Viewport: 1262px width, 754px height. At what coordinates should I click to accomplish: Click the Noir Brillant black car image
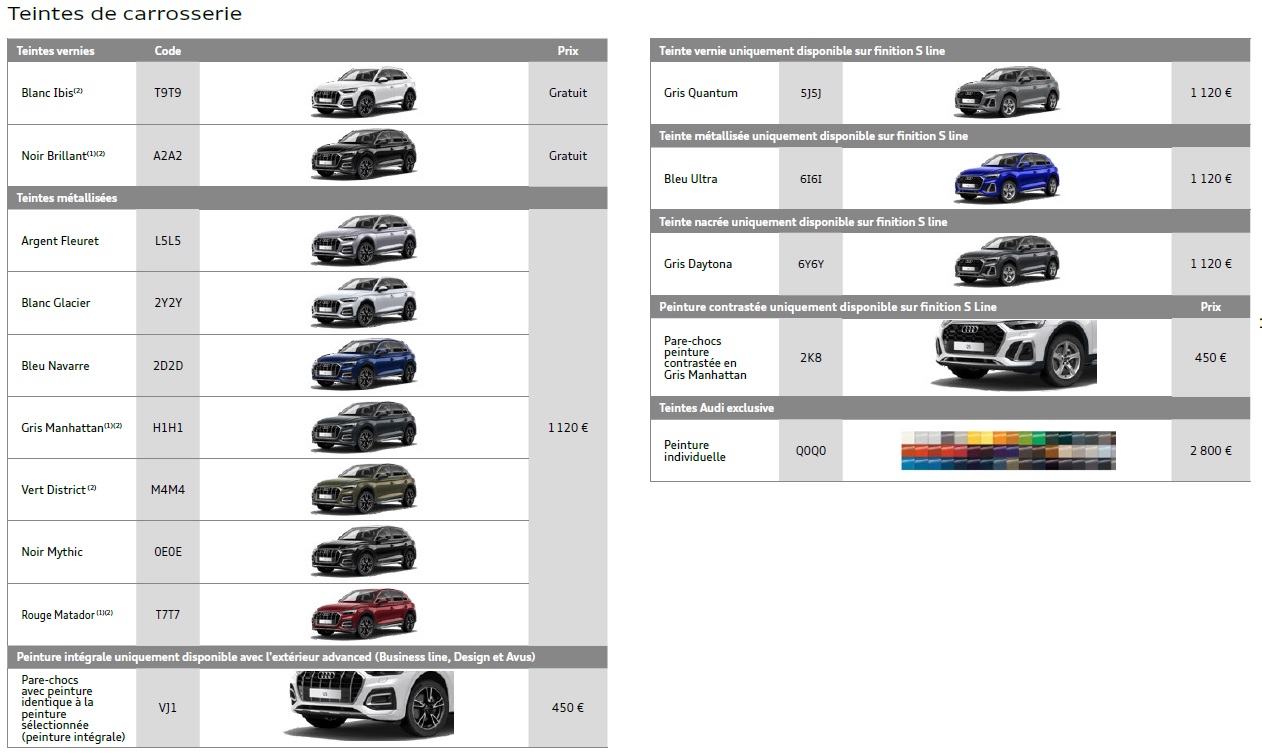(x=364, y=155)
